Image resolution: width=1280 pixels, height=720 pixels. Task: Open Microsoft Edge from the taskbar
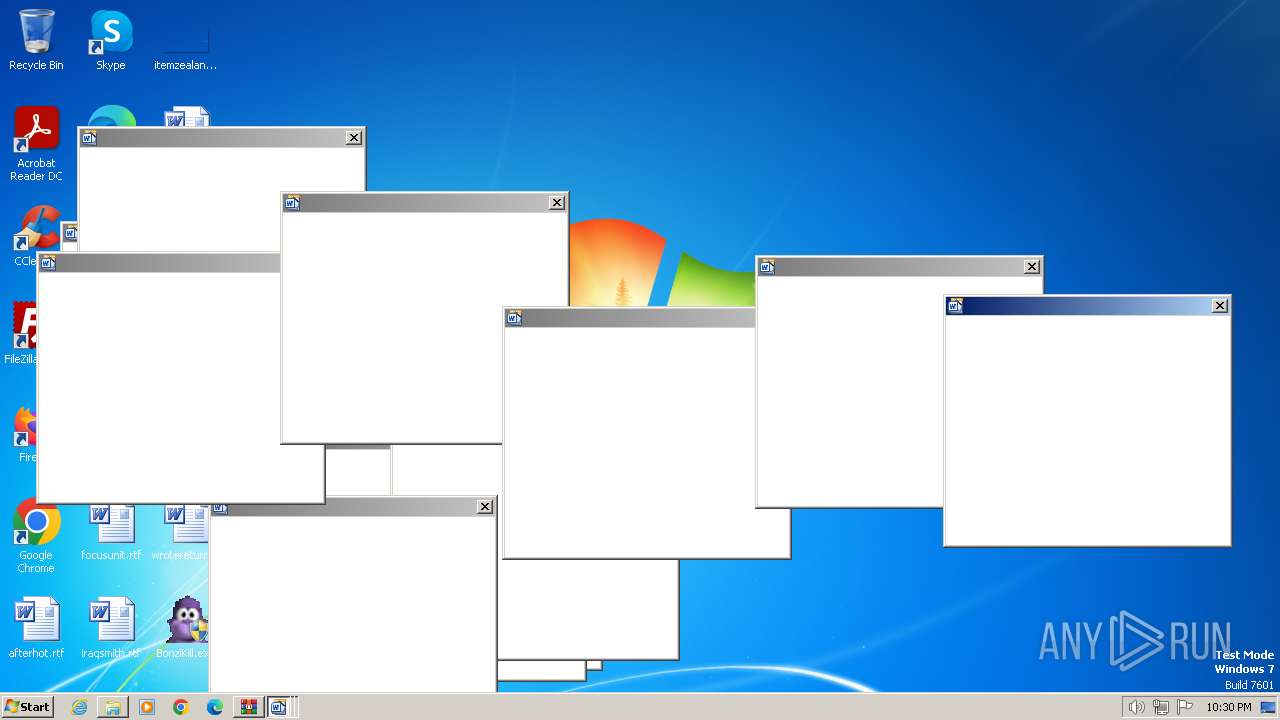point(215,707)
